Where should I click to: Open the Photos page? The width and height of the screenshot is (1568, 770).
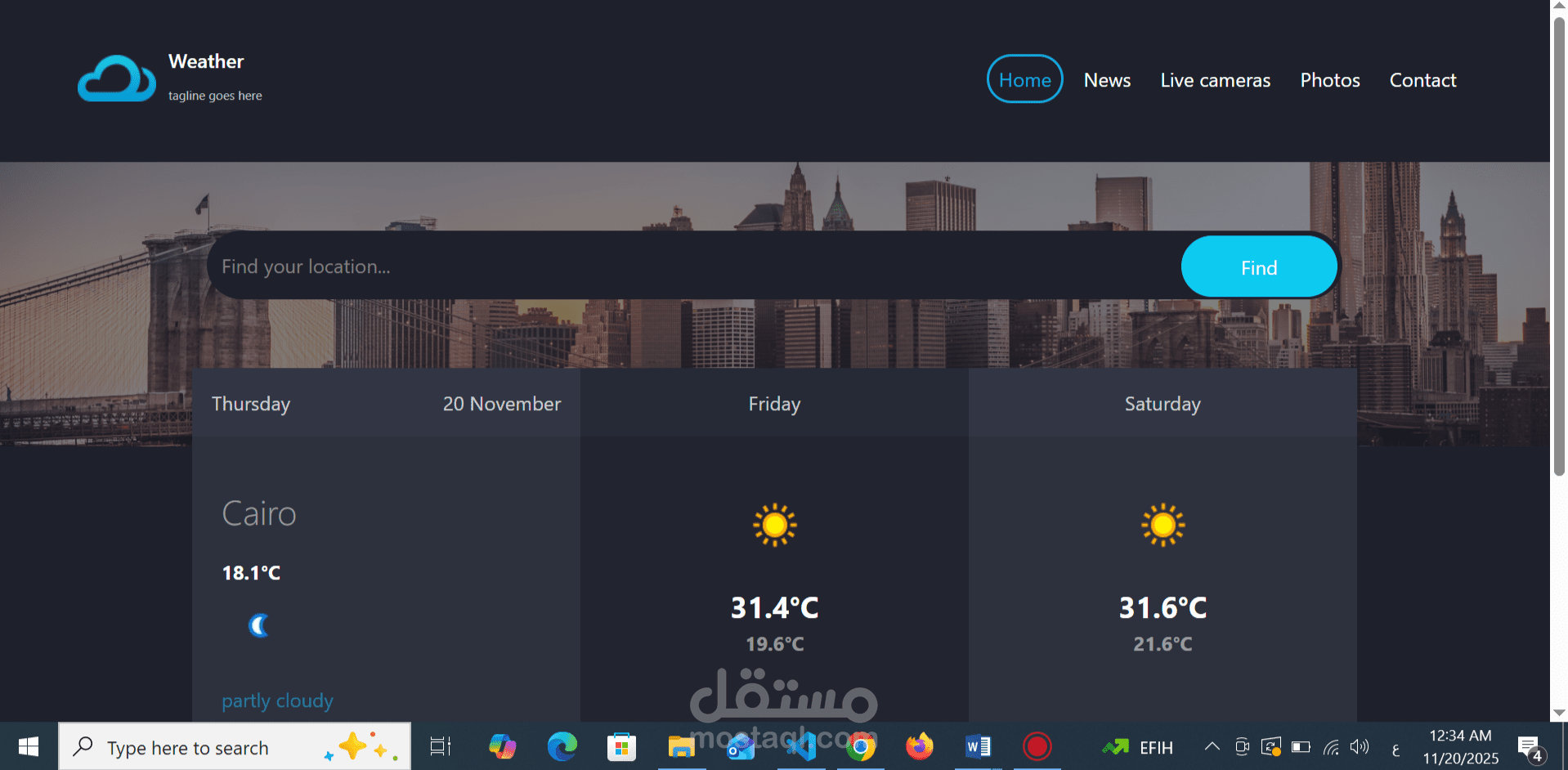1330,80
